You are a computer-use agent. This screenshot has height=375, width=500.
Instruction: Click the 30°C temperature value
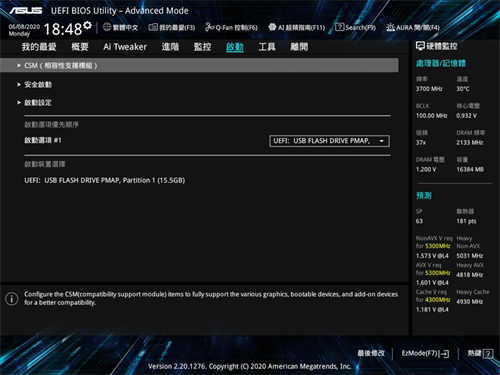pyautogui.click(x=463, y=89)
